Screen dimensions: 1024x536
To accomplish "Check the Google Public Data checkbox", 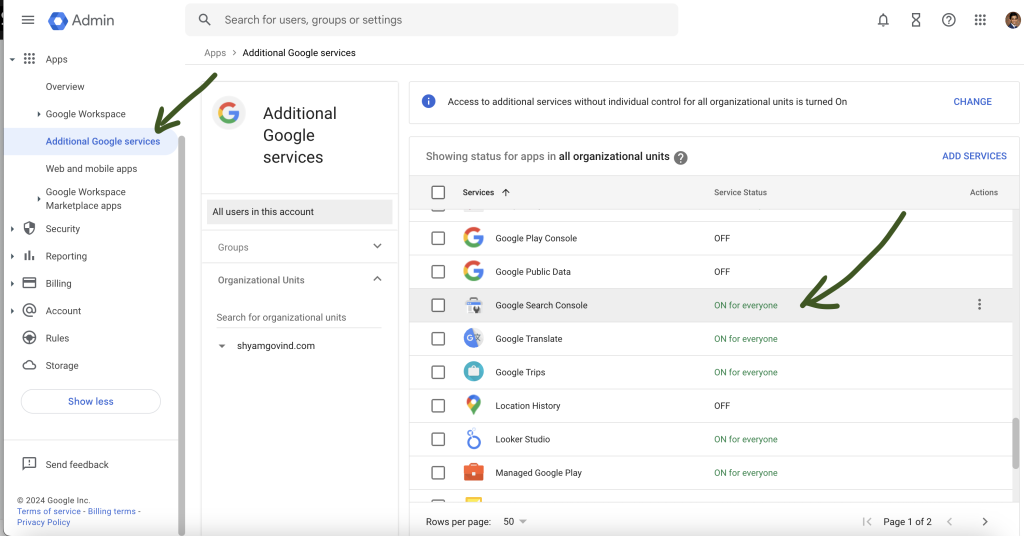I will click(438, 271).
